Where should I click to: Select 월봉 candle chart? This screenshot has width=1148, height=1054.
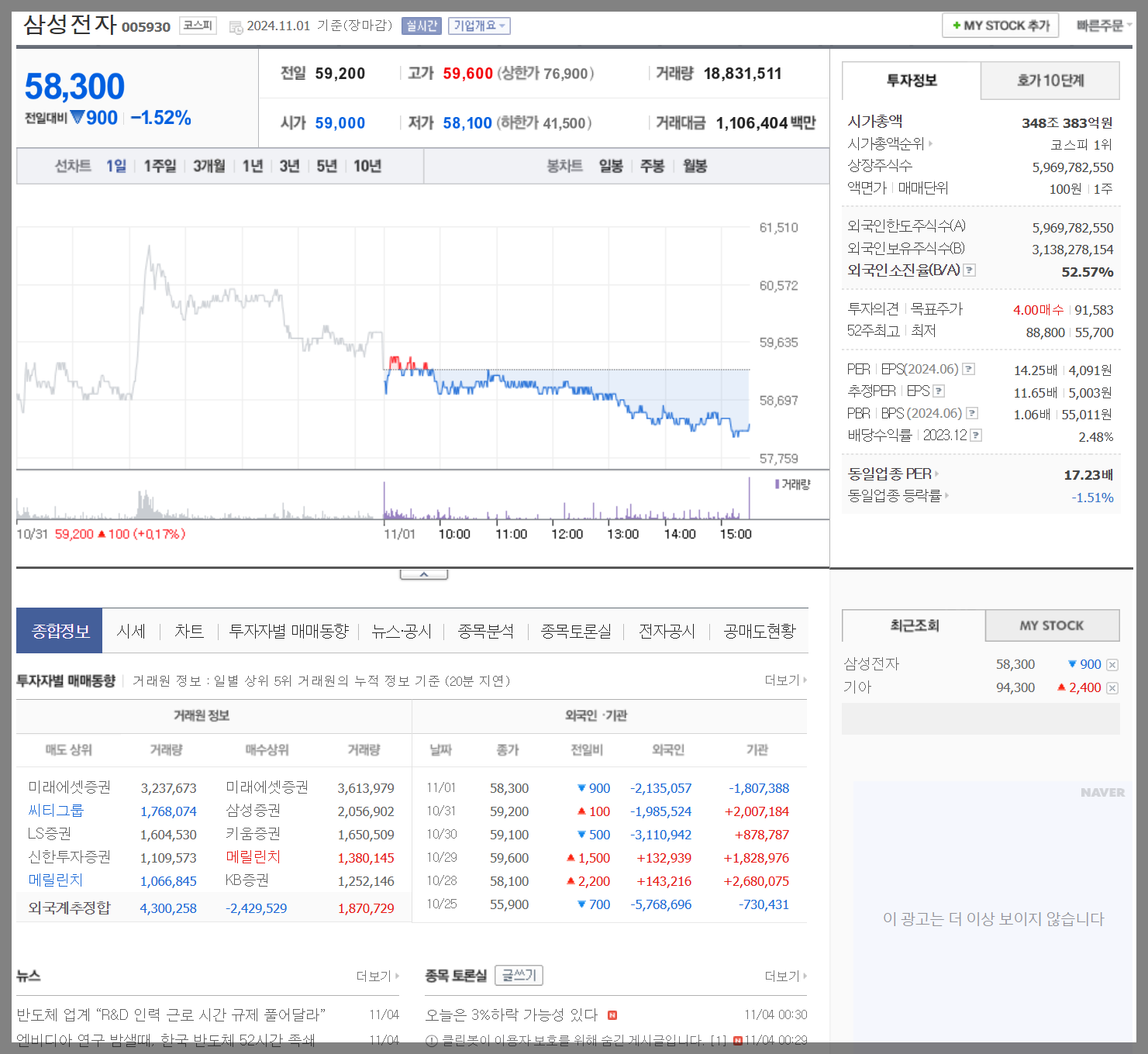695,166
